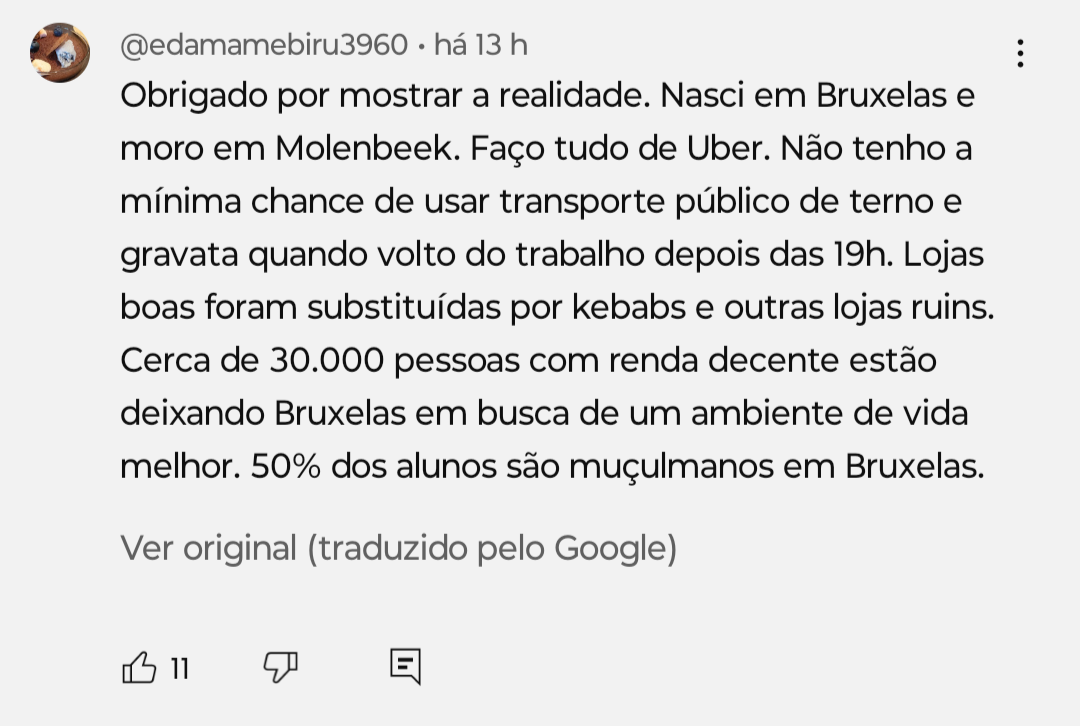Click the "50%" figure in comment
Viewport: 1080px width, 726px height.
(x=286, y=466)
